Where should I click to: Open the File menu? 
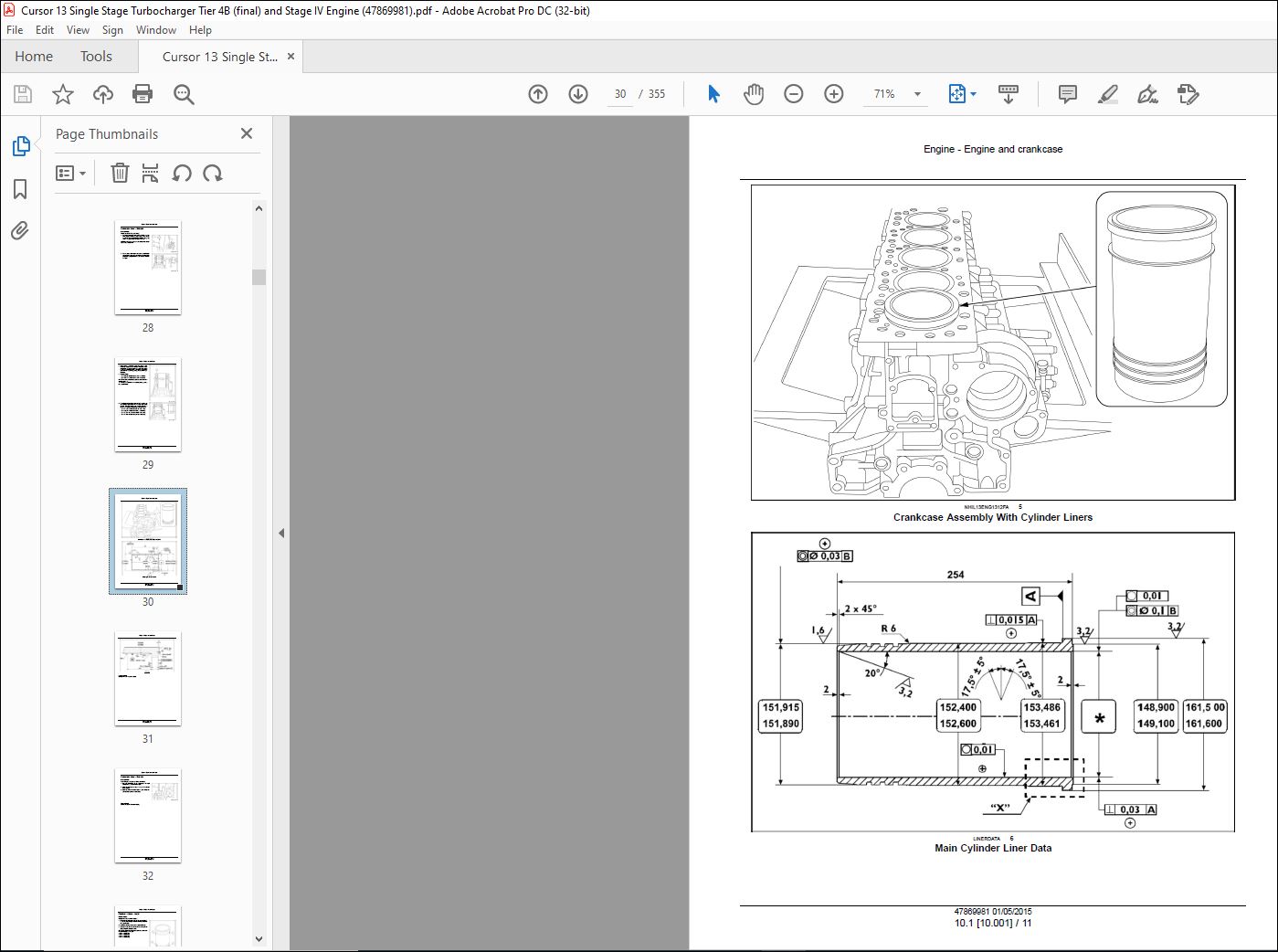coord(15,30)
